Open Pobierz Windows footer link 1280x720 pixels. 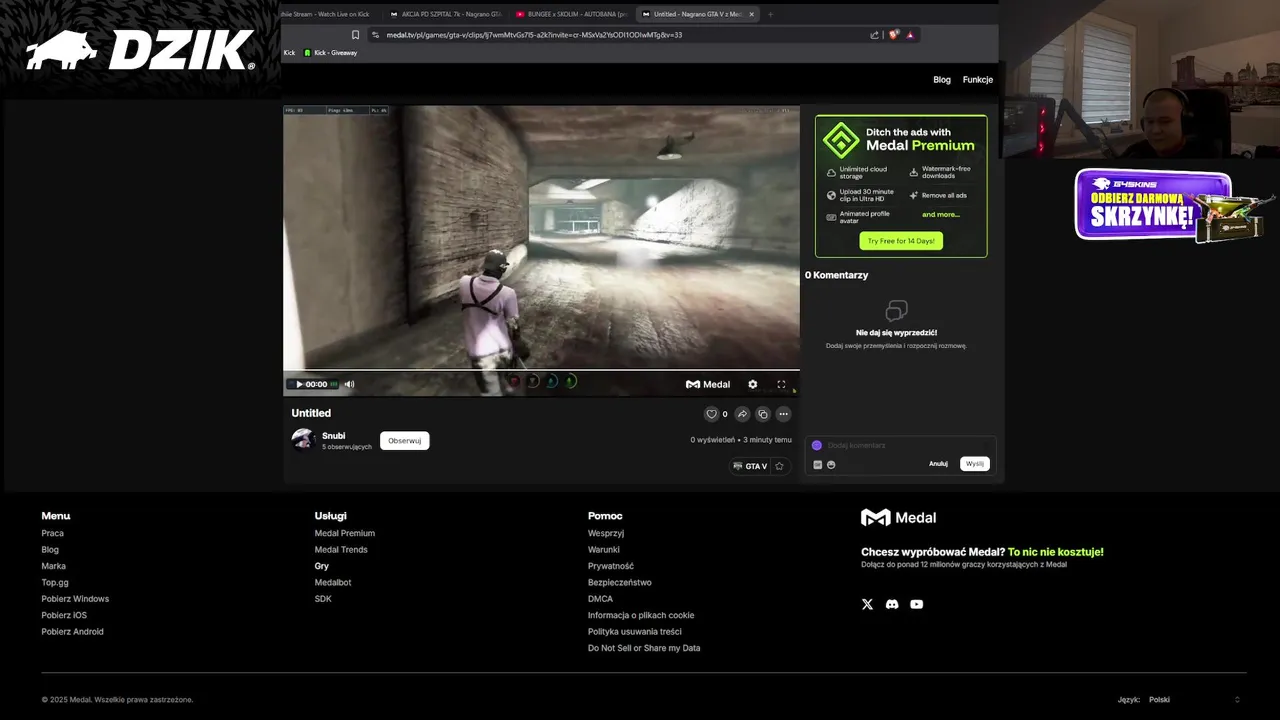[75, 599]
